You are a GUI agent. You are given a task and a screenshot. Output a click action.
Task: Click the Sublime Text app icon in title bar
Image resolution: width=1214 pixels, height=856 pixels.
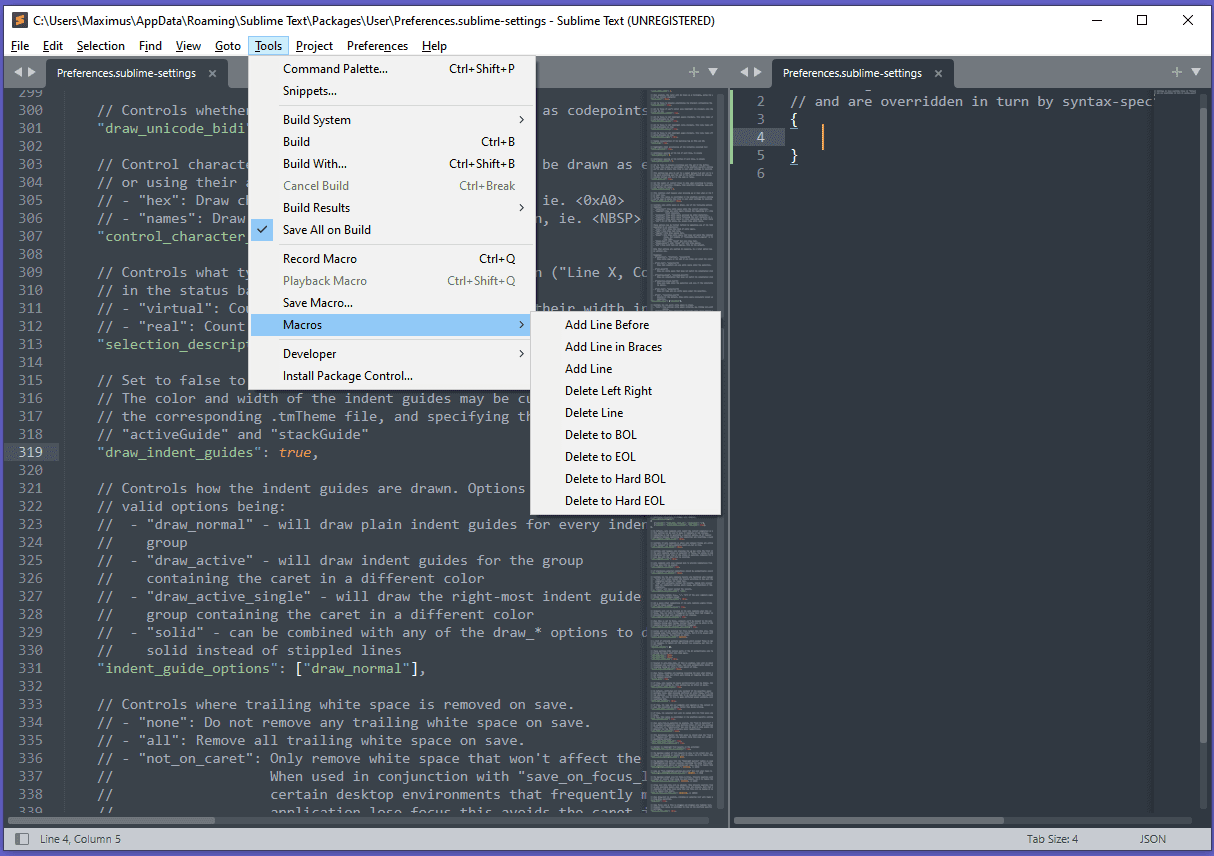tap(19, 20)
